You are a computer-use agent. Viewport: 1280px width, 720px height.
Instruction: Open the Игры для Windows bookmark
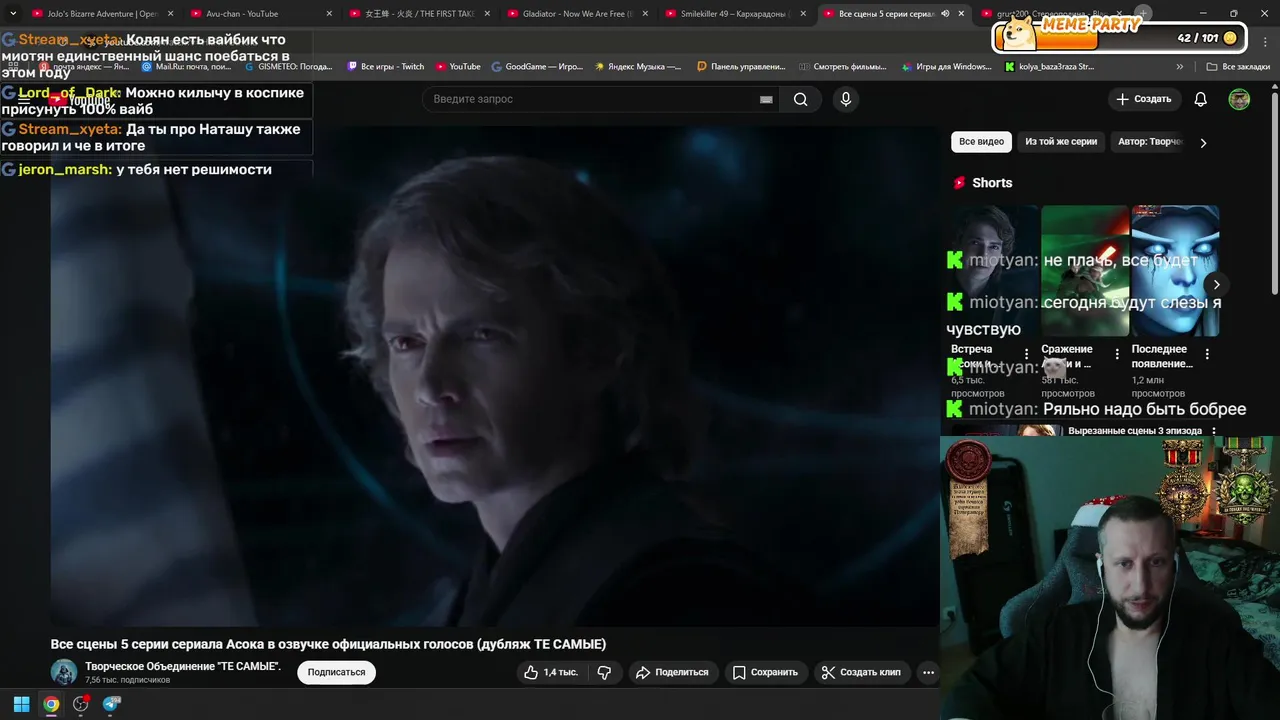coord(947,67)
